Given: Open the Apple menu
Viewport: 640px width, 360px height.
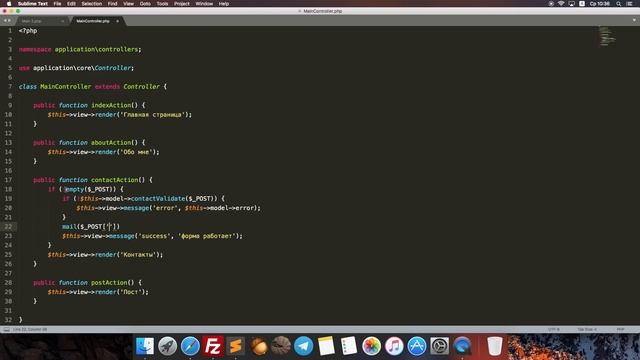Looking at the screenshot, I should 9,4.
